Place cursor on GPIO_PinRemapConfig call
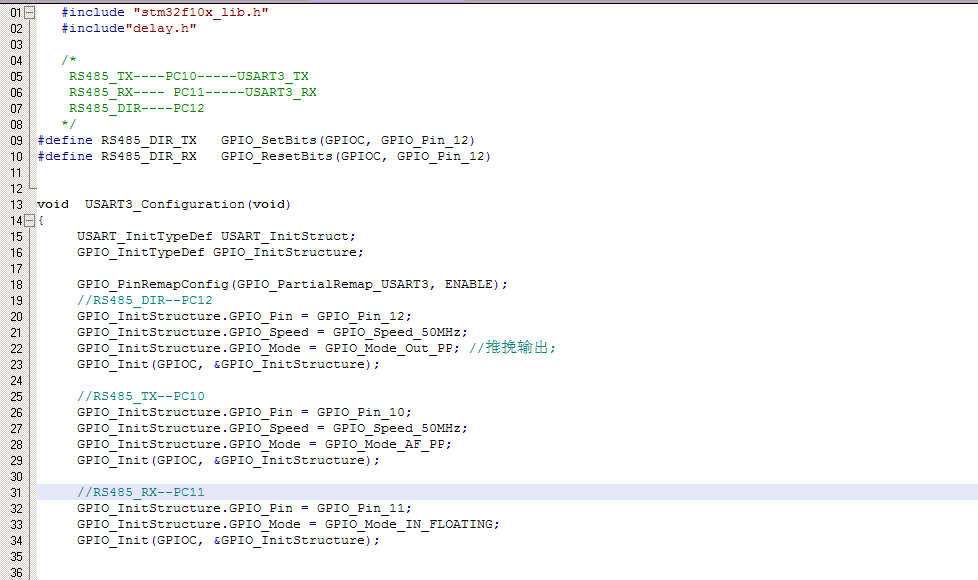 [x=155, y=284]
